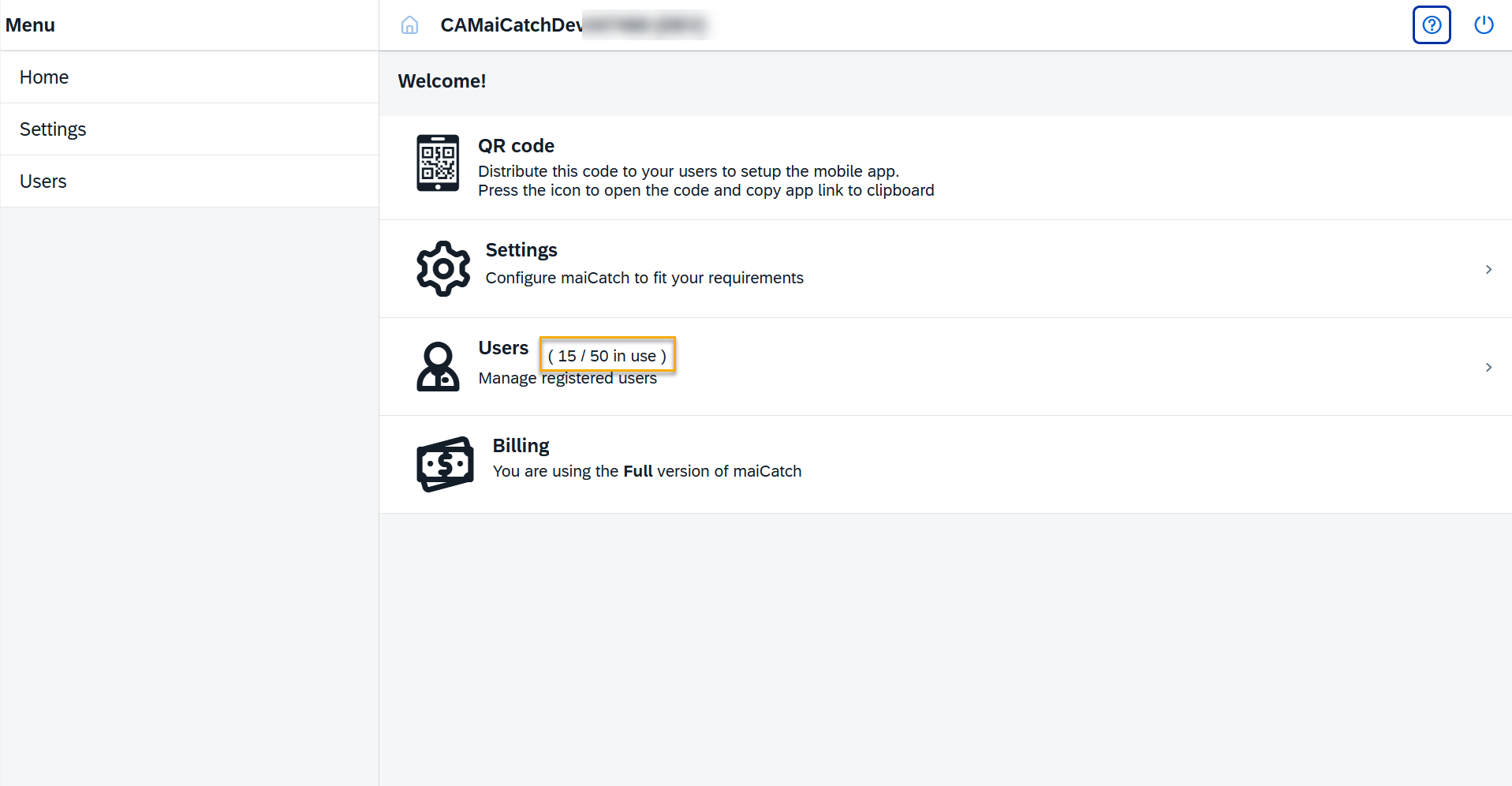Open the QR code phone icon
The height and width of the screenshot is (786, 1512).
point(438,163)
